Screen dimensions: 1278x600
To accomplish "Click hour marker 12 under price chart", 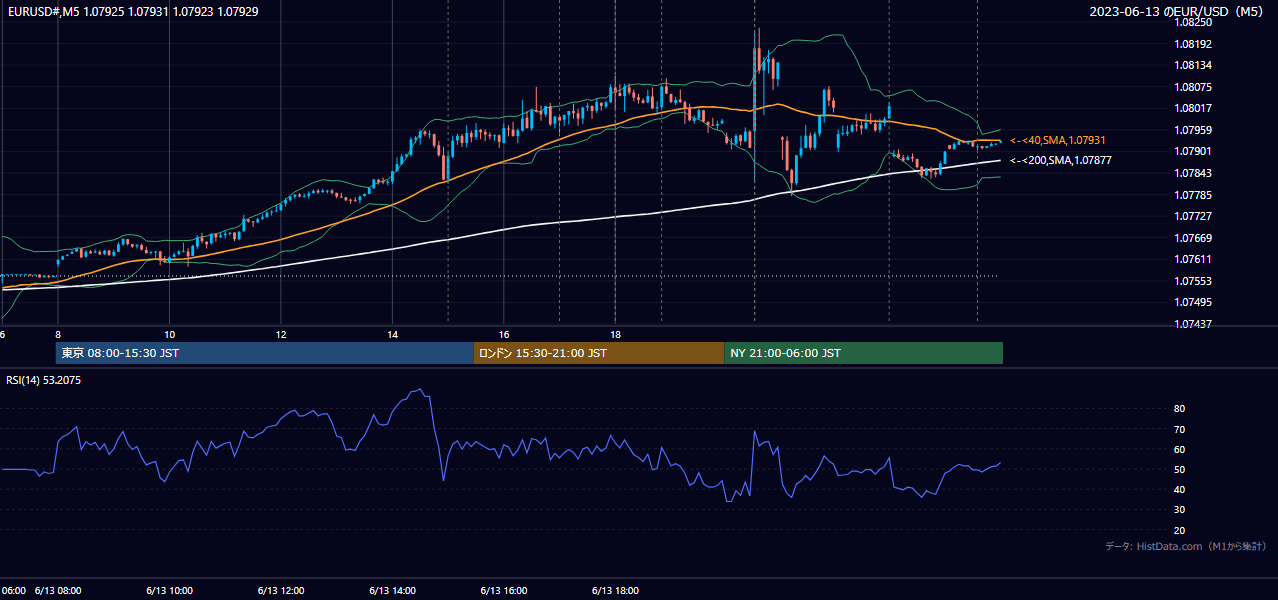I will point(281,334).
